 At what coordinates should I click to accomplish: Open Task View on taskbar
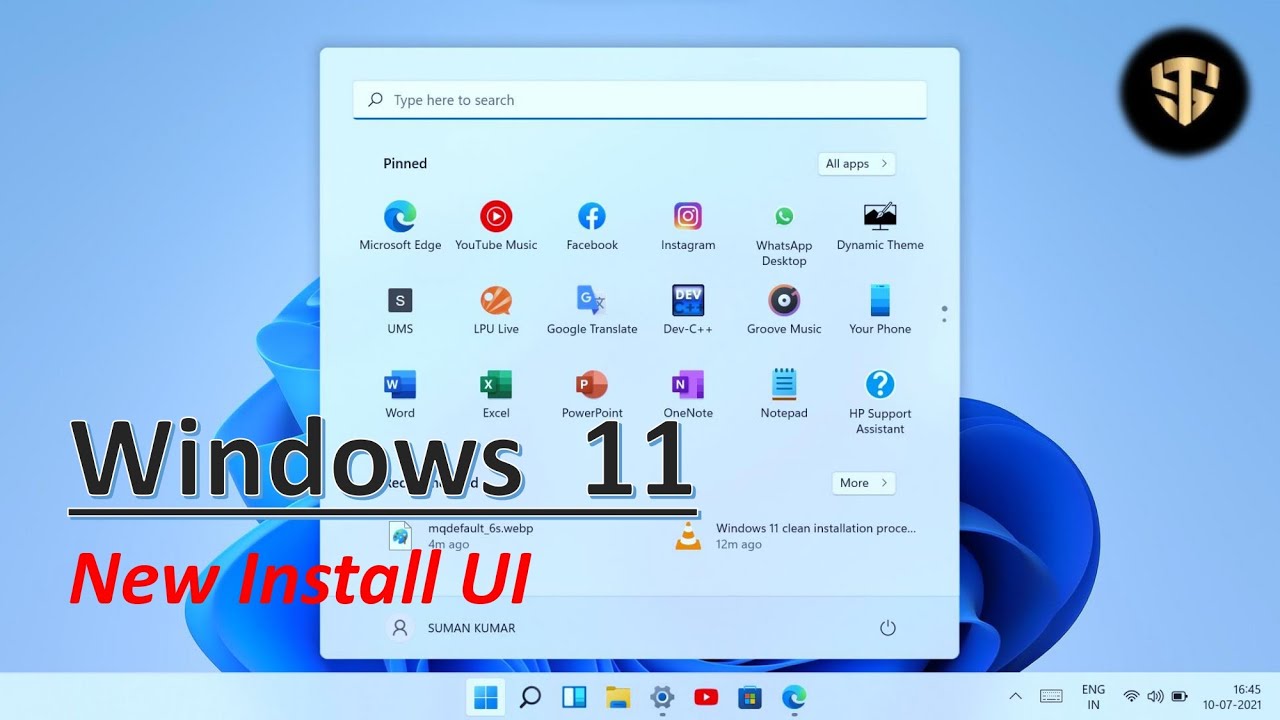click(574, 697)
